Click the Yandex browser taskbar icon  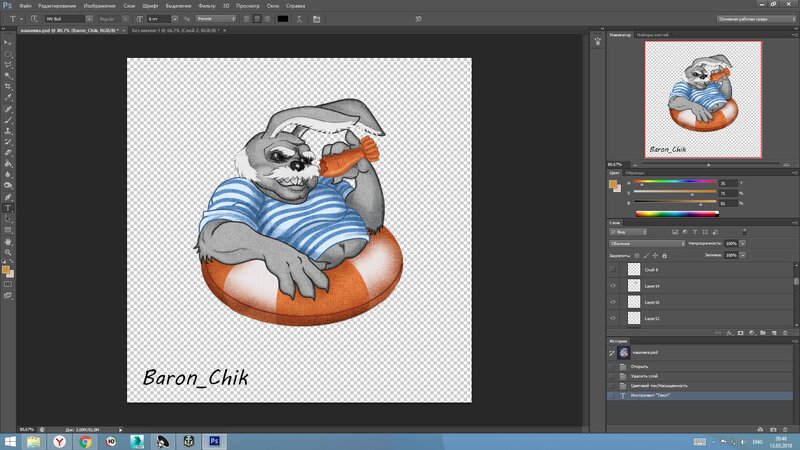60,440
